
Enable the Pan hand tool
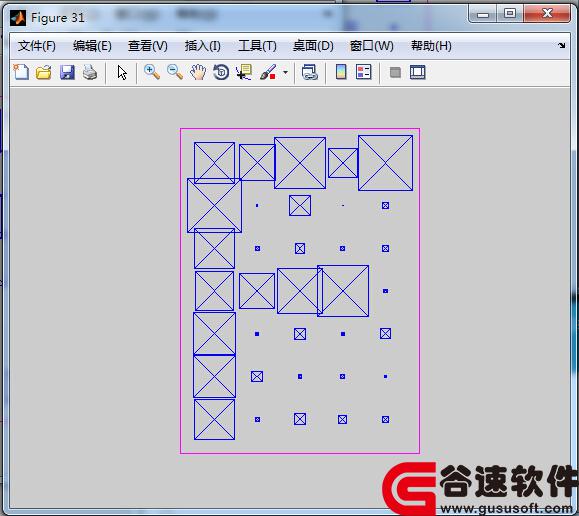coord(198,72)
